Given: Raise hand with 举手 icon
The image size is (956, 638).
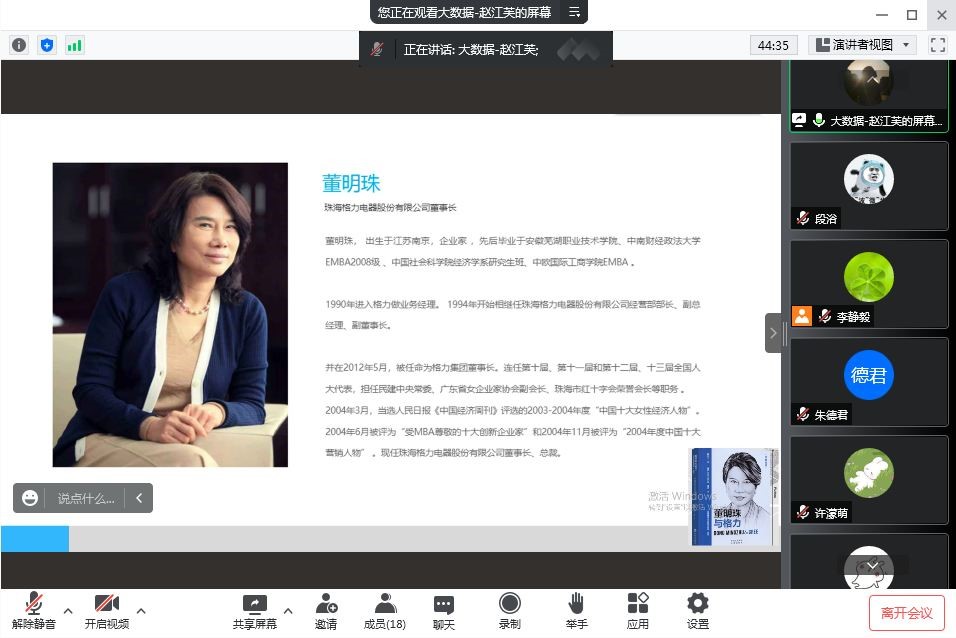Looking at the screenshot, I should 576,611.
